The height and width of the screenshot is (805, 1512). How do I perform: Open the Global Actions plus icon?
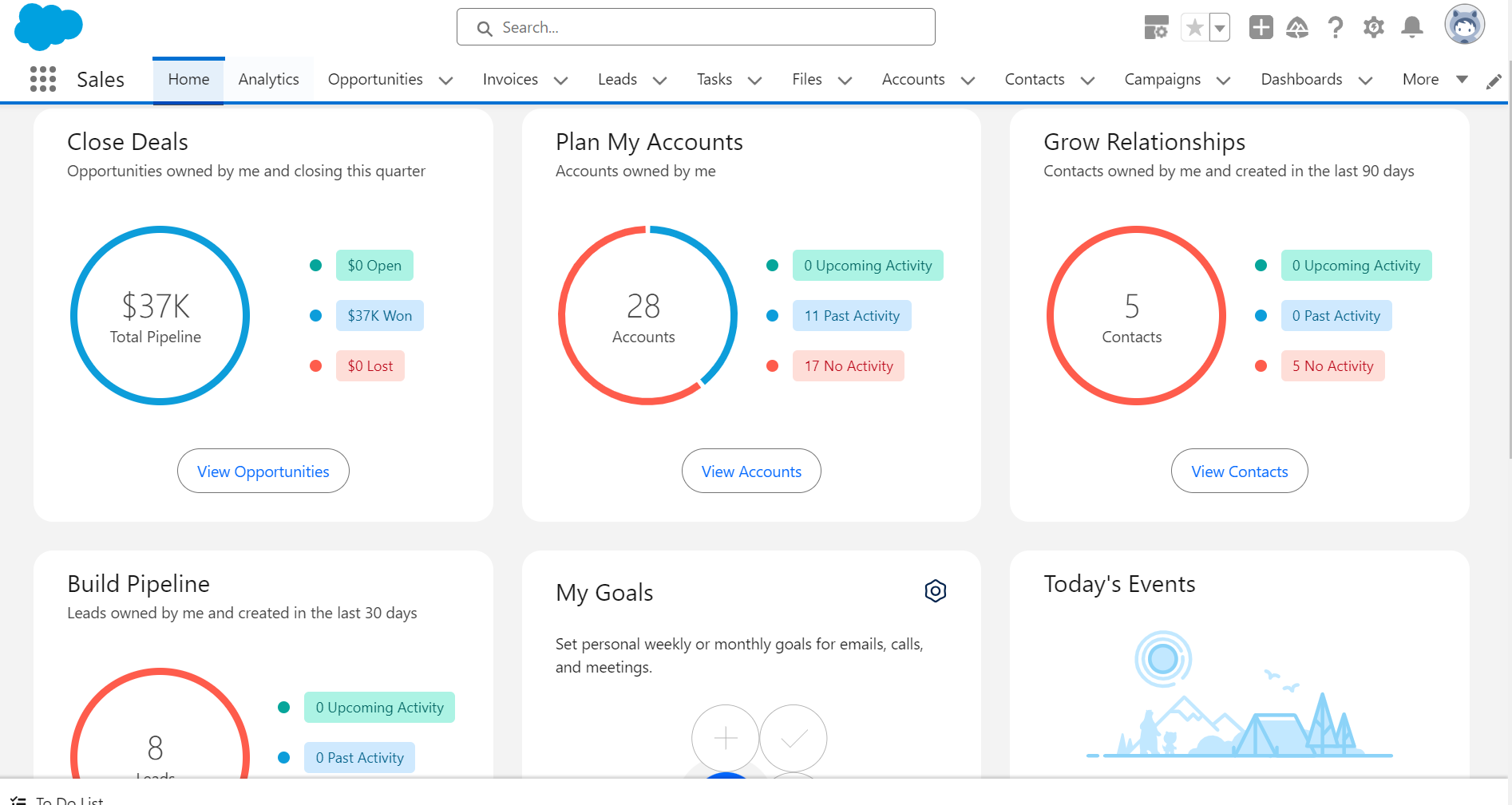[1261, 27]
